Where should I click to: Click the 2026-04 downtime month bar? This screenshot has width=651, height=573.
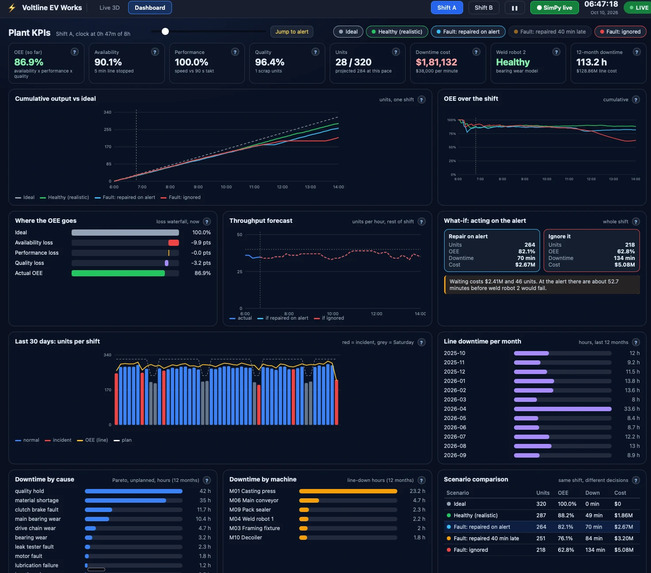[x=563, y=409]
